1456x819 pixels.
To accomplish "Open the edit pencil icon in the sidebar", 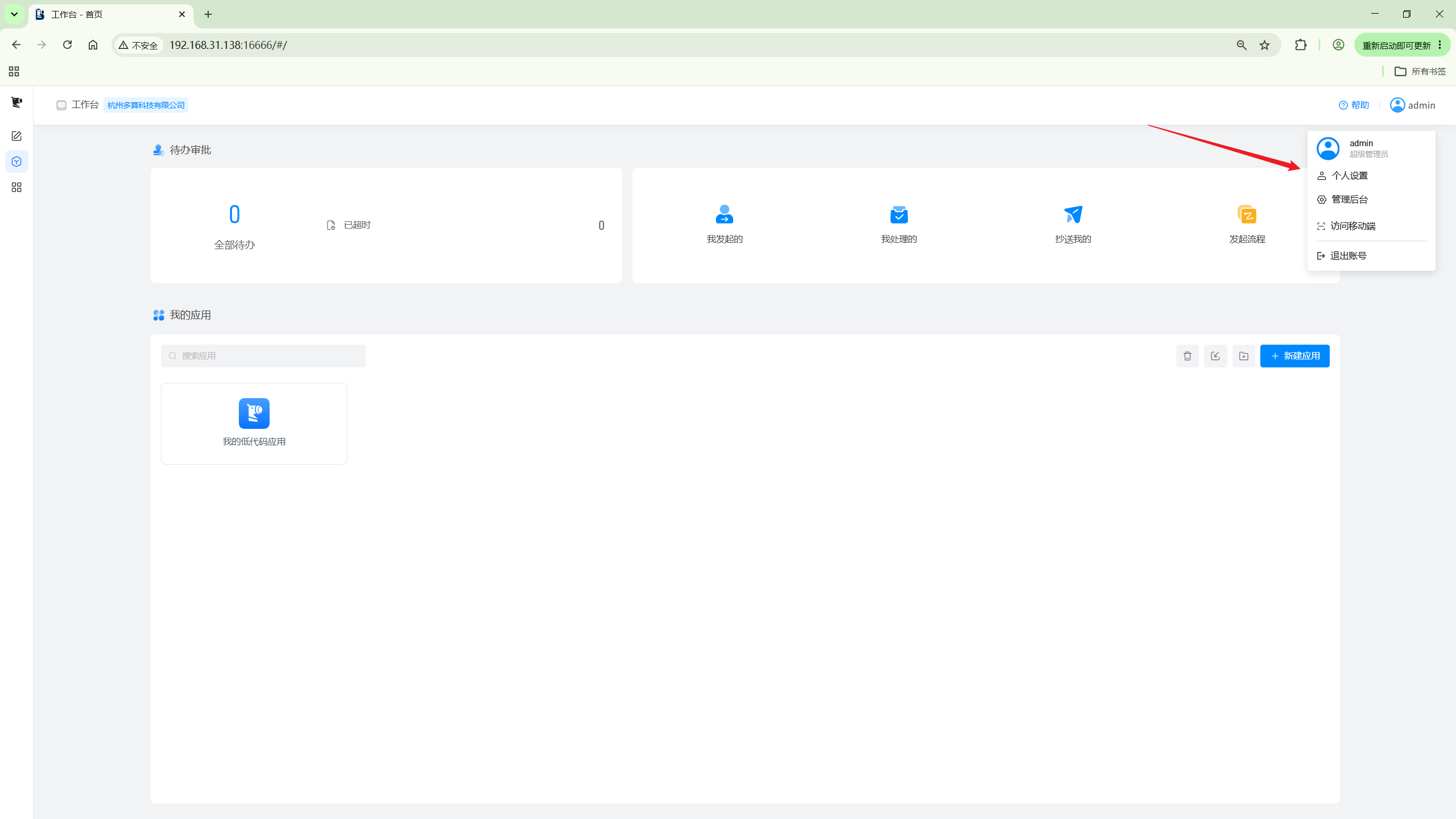I will 16,136.
